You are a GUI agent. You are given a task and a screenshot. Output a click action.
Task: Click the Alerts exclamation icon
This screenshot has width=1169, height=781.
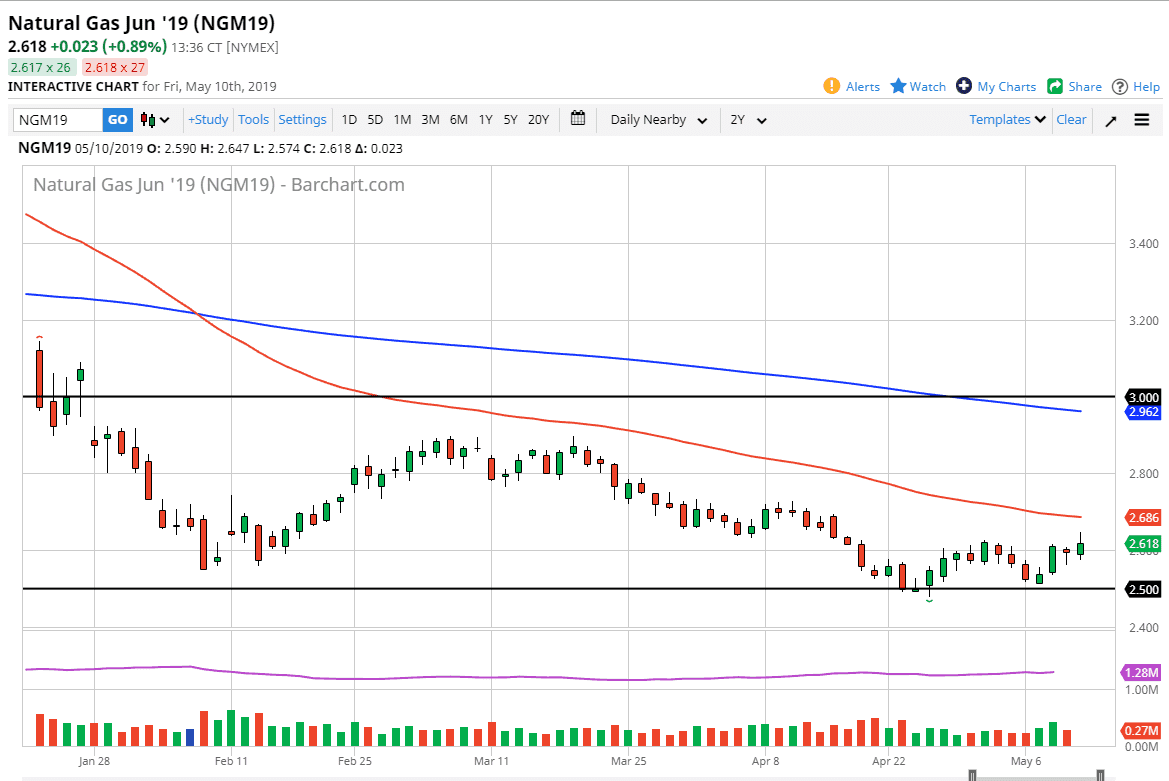click(x=831, y=86)
